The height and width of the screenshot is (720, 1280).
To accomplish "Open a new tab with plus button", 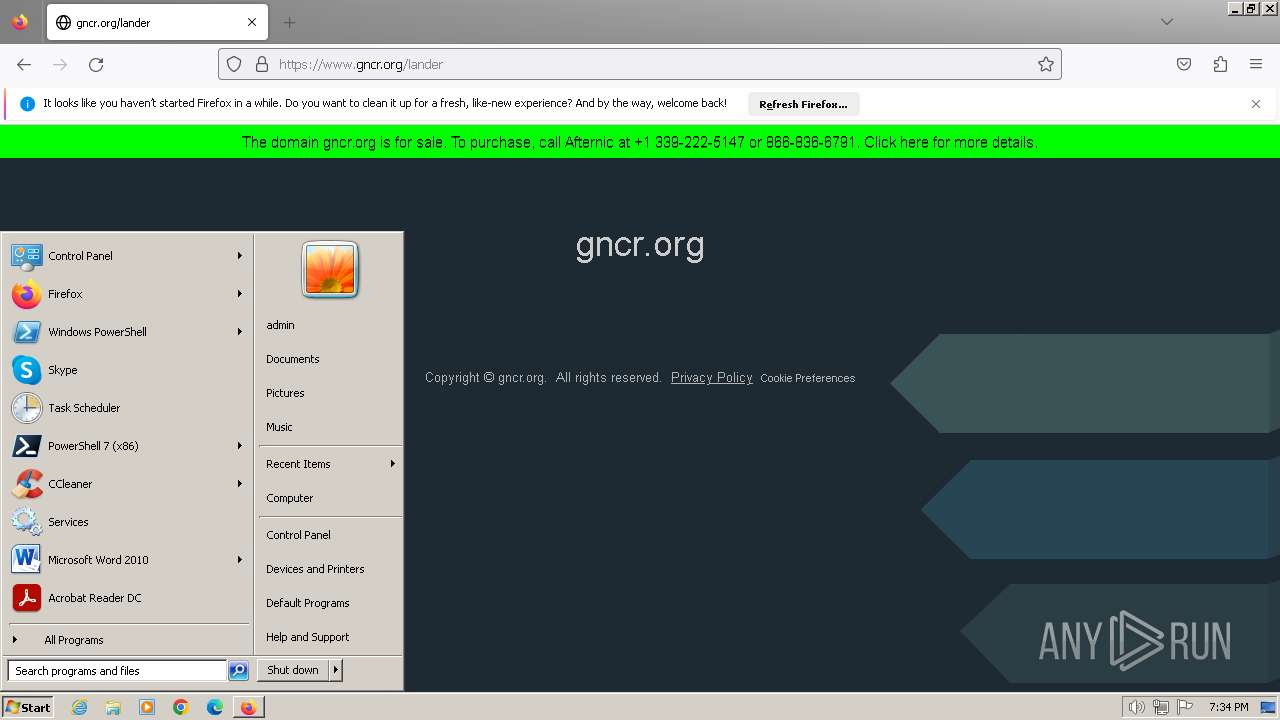I will pos(289,22).
